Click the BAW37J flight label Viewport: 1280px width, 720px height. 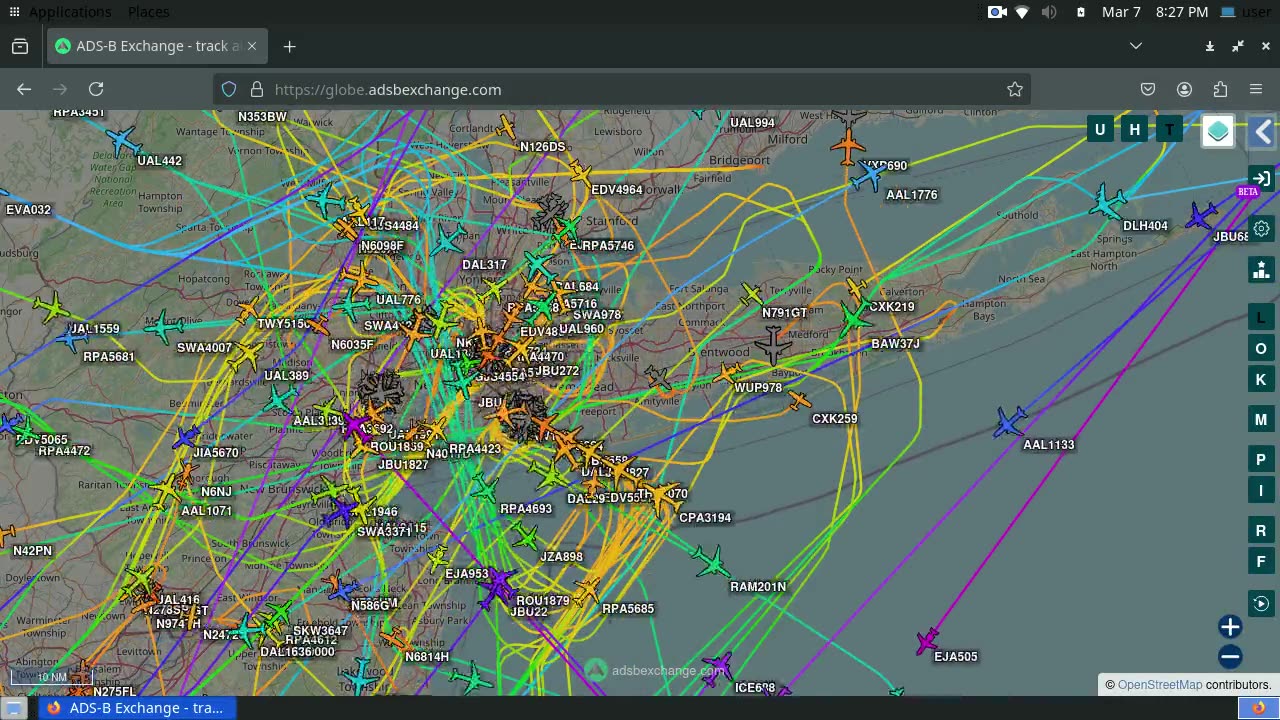[895, 343]
